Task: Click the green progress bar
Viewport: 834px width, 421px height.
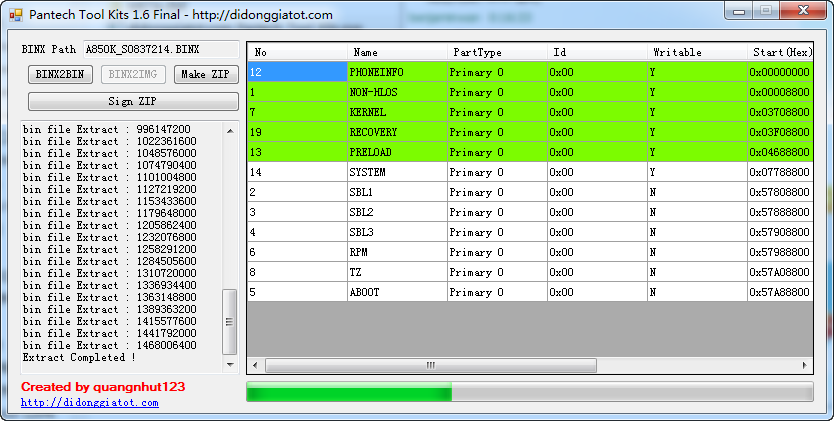Action: (529, 392)
